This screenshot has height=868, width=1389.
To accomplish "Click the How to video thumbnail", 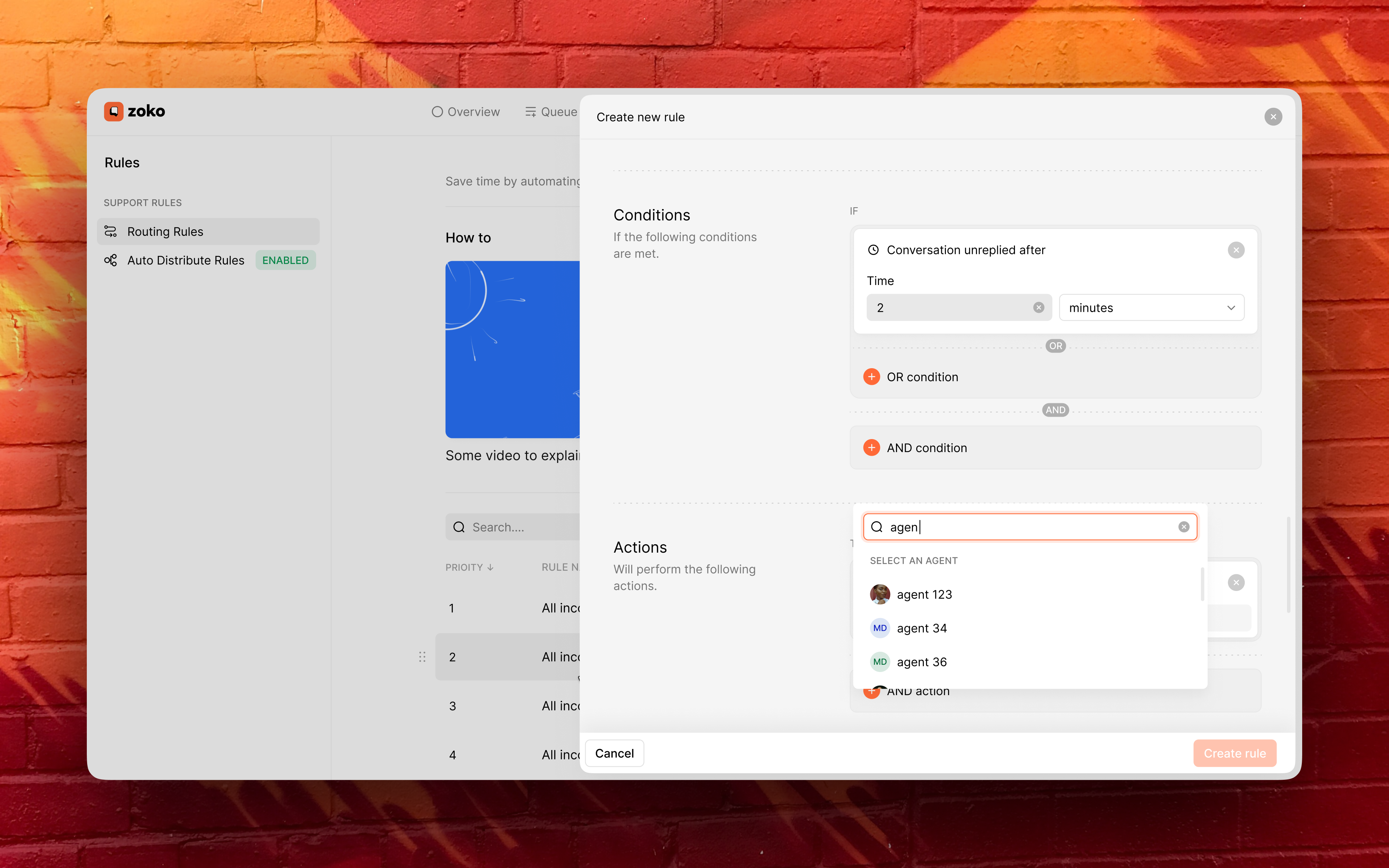I will (513, 349).
